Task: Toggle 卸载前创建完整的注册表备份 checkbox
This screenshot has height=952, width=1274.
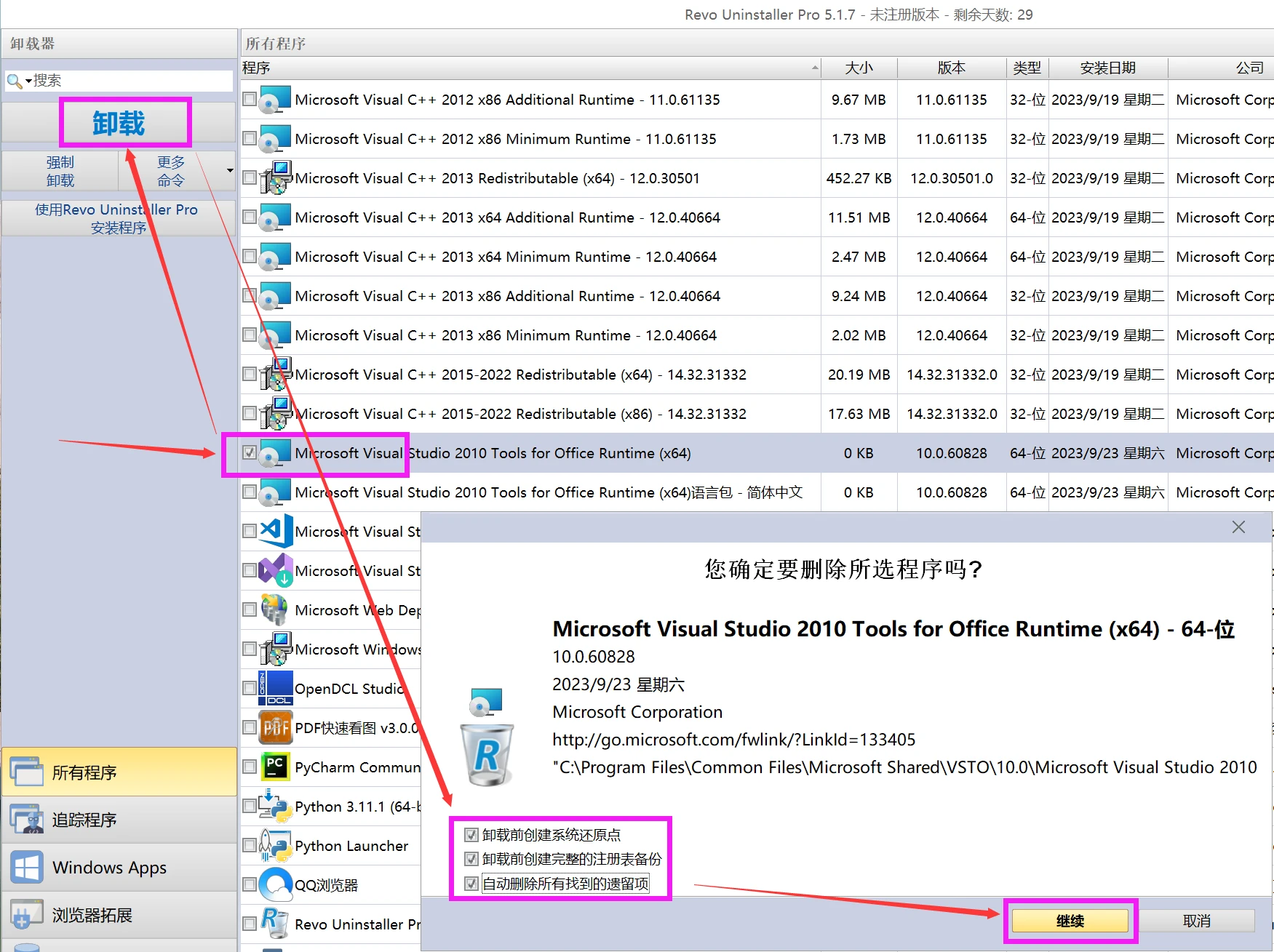Action: tap(471, 859)
